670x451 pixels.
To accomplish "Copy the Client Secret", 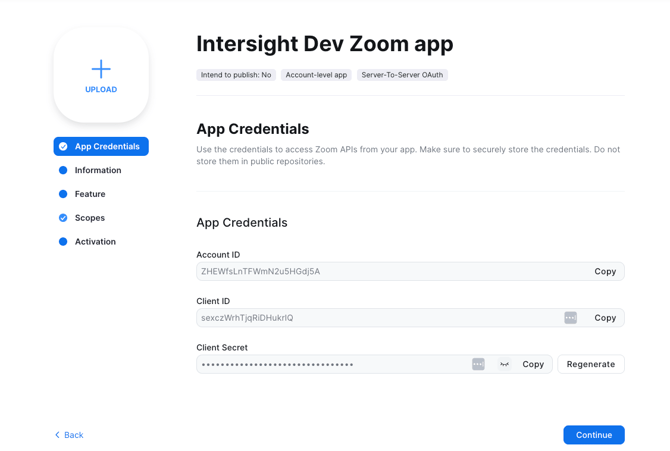I will (x=533, y=364).
